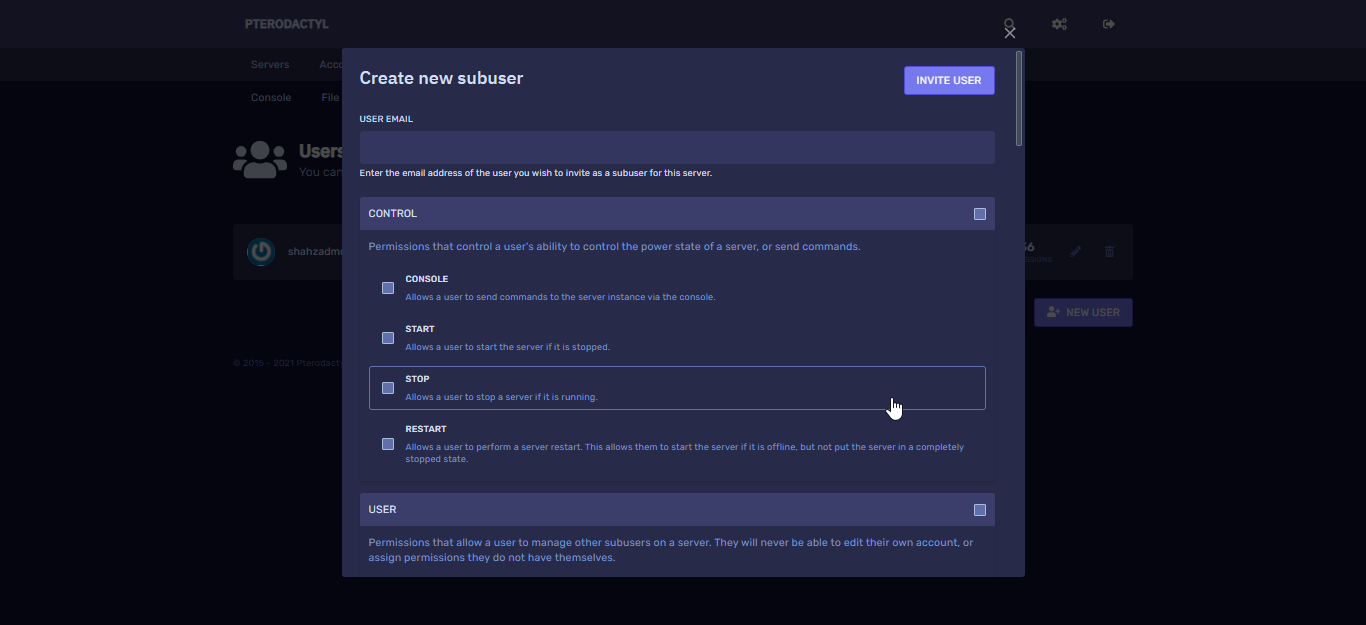Select all CONTROL permissions via header checkbox
Screen dimensions: 1366x625
click(980, 214)
